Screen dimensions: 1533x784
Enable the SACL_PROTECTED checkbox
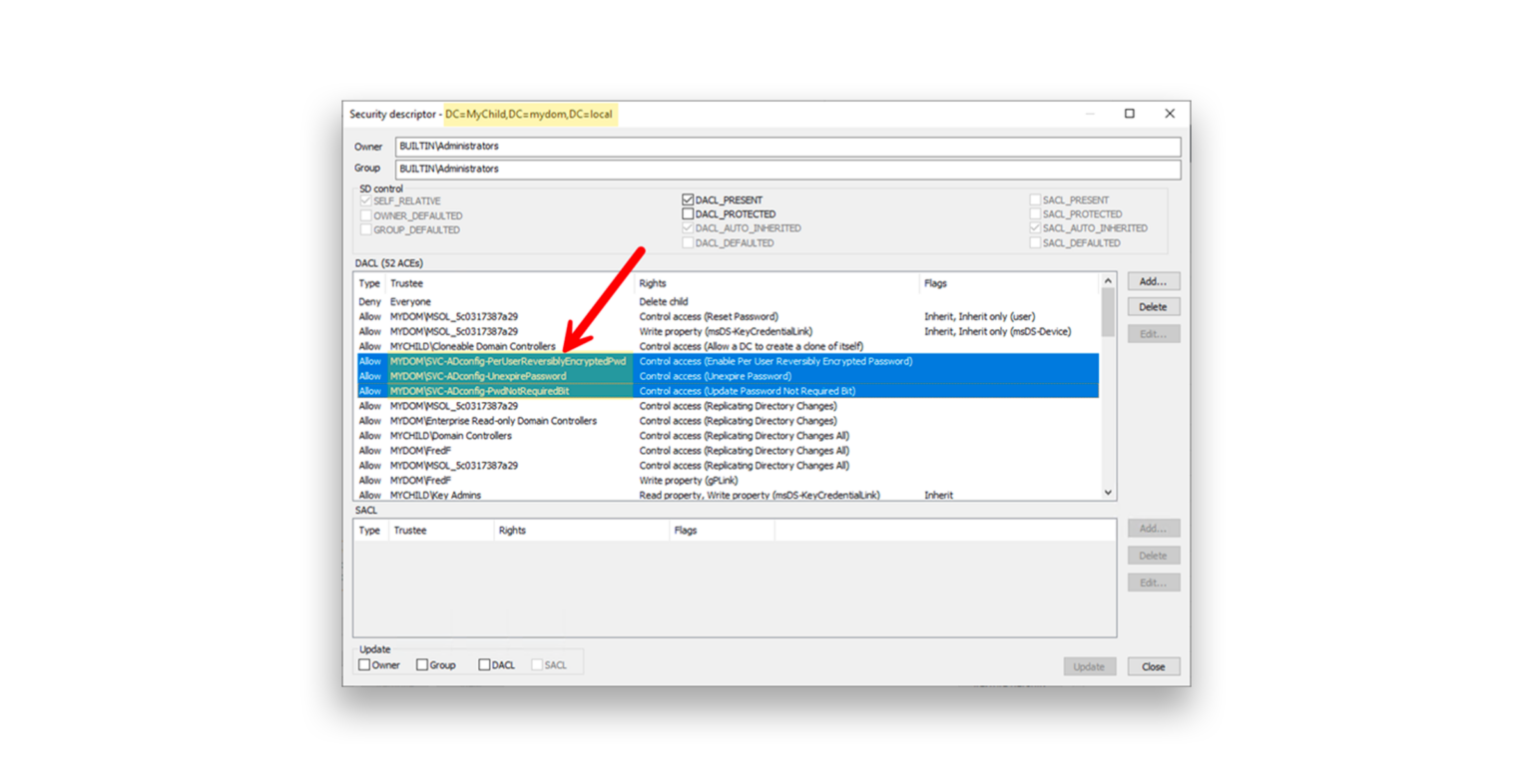tap(1034, 213)
